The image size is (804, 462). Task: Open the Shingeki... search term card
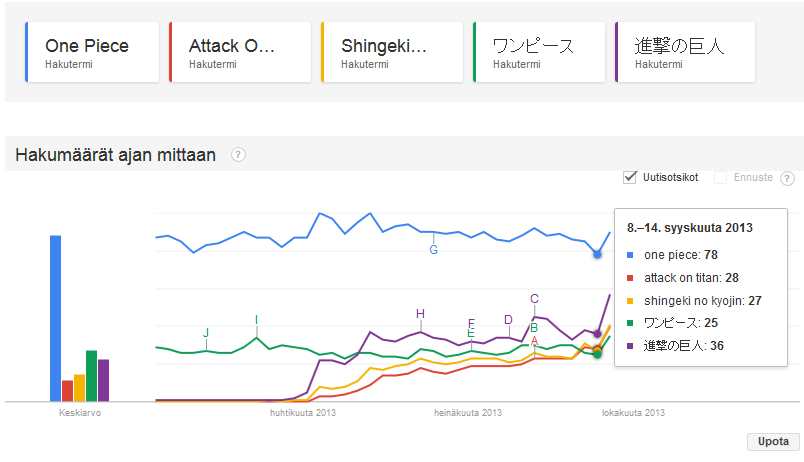coord(392,52)
